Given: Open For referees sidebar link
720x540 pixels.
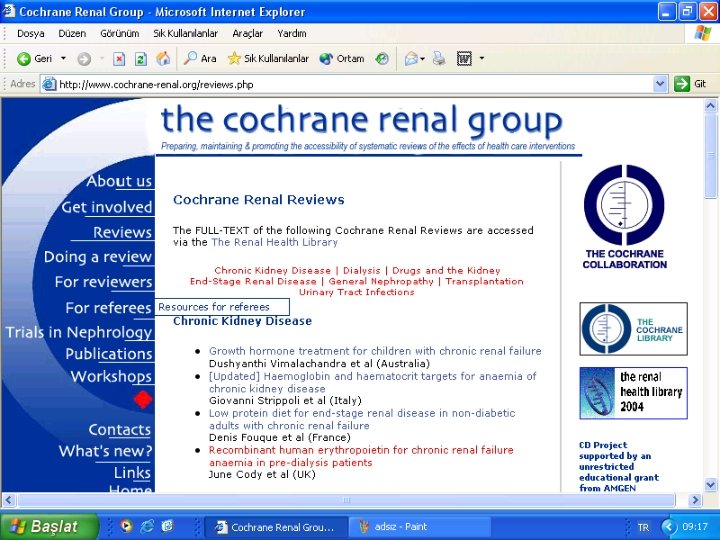Looking at the screenshot, I should (x=108, y=307).
